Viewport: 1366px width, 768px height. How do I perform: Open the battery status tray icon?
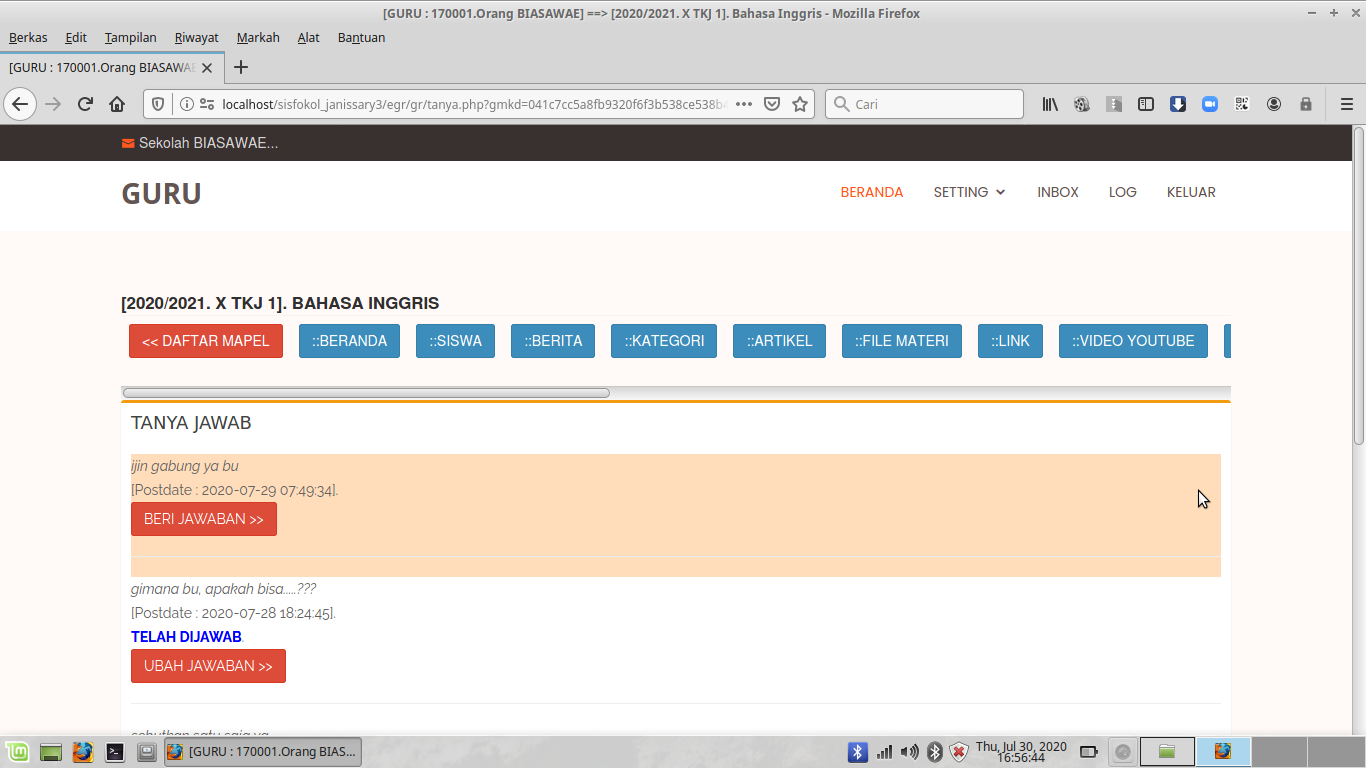1089,752
